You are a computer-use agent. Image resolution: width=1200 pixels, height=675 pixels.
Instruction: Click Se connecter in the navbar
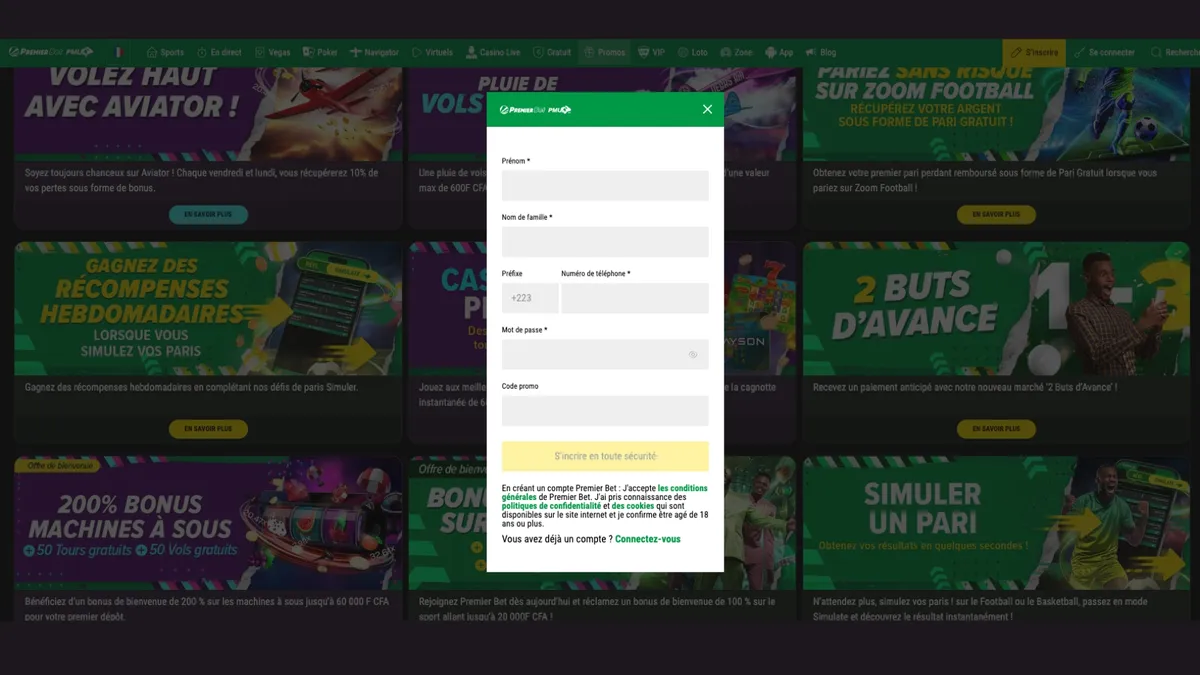pos(1105,52)
